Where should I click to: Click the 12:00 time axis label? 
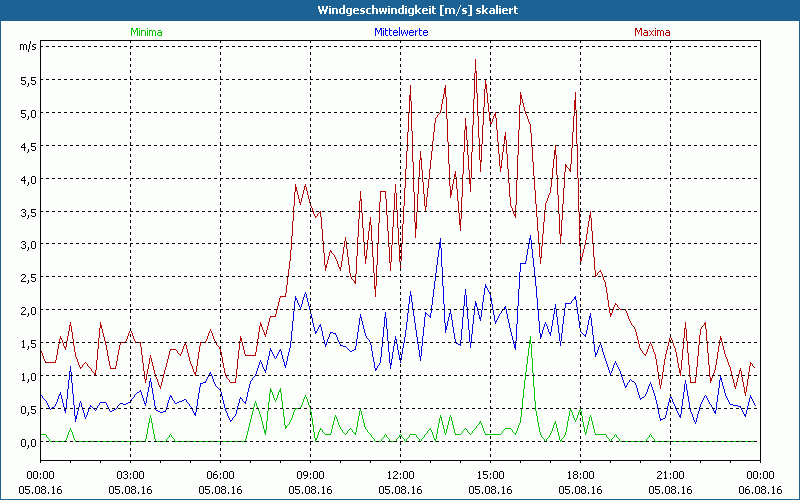pos(401,475)
